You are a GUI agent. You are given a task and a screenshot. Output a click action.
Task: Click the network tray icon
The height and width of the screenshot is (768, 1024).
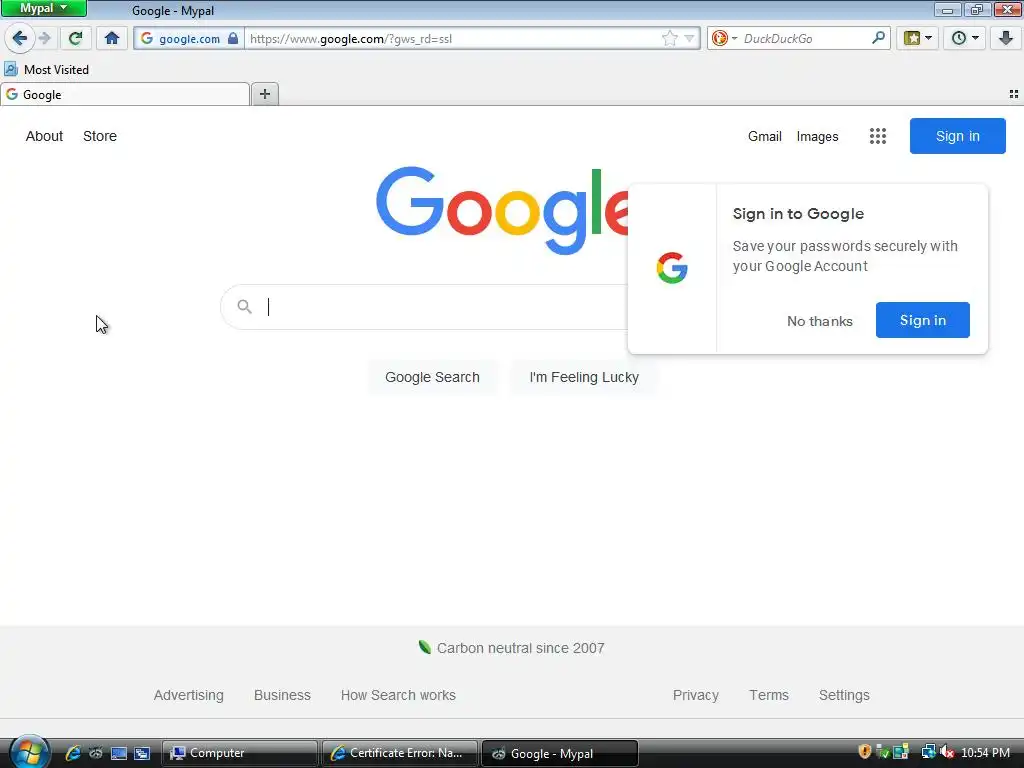click(x=927, y=752)
